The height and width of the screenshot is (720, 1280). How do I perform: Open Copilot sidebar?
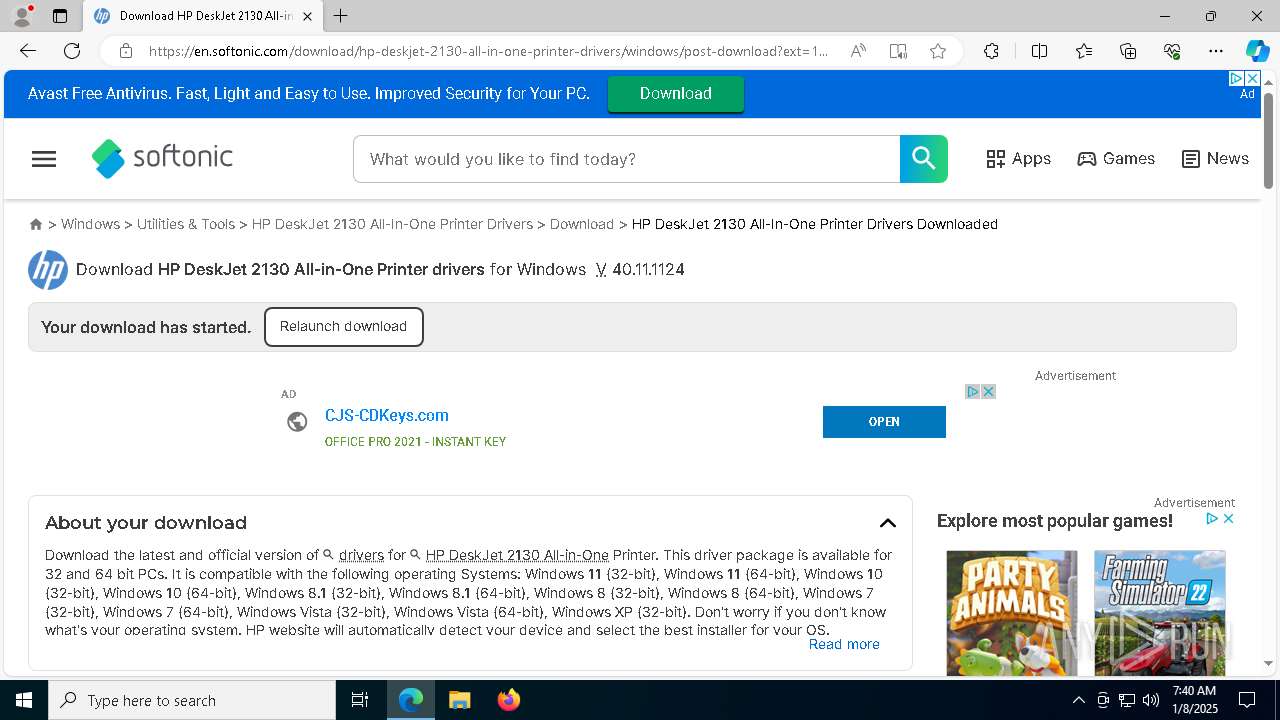point(1257,51)
